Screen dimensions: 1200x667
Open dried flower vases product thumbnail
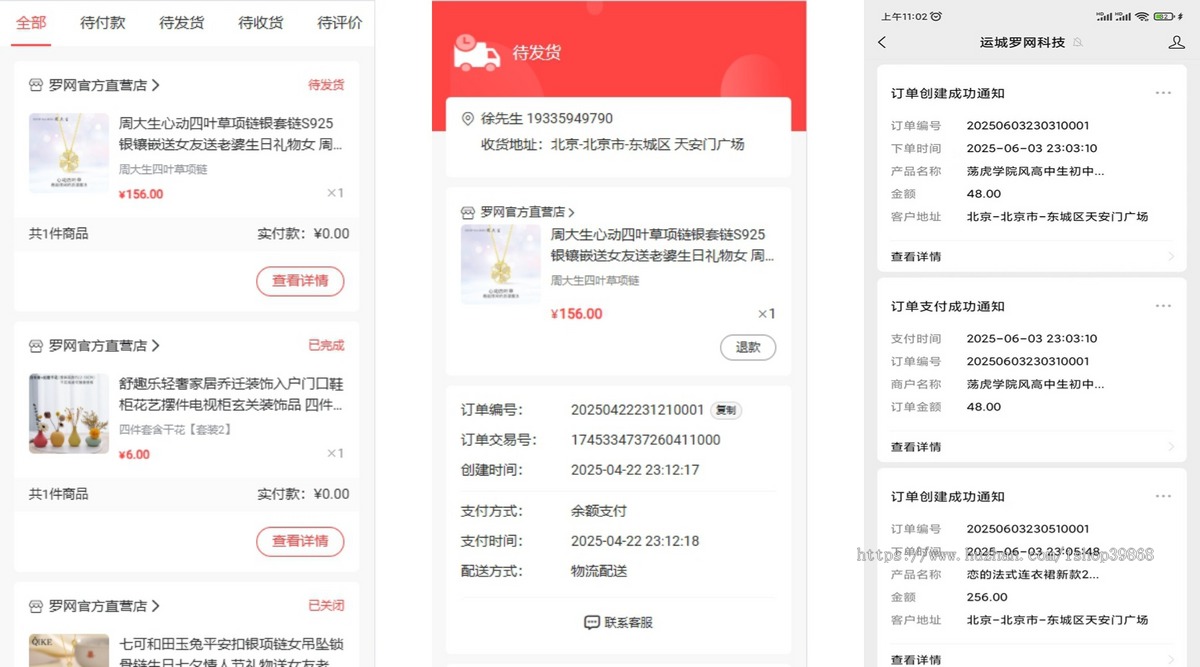[69, 413]
